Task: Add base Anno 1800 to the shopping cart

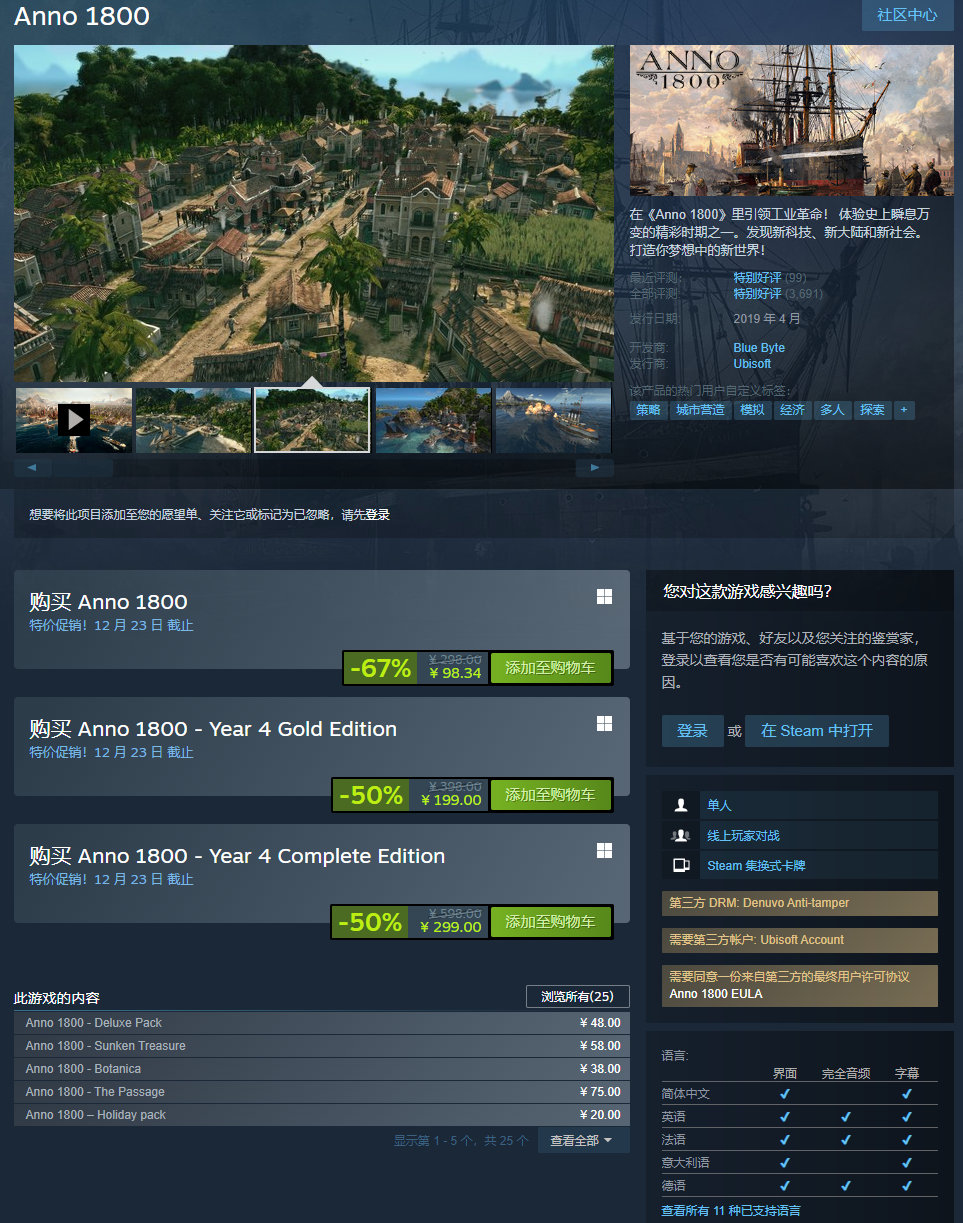Action: tap(551, 669)
